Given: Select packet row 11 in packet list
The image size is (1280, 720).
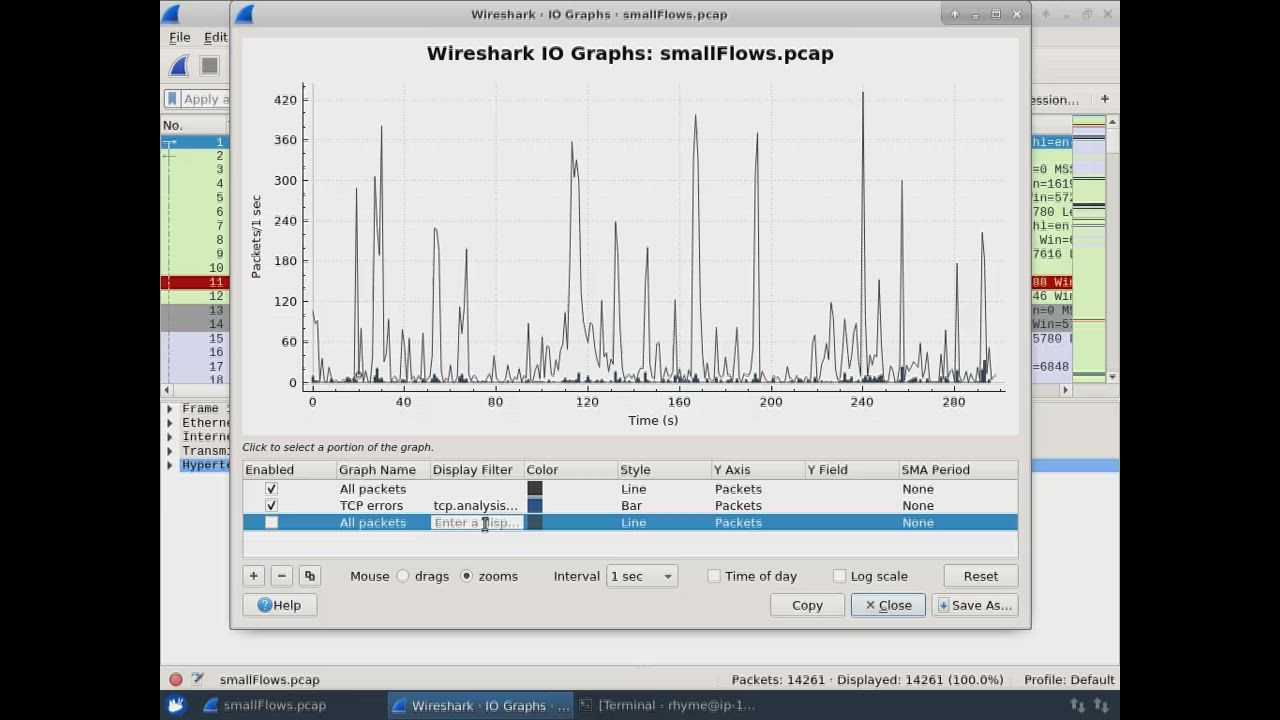Looking at the screenshot, I should click(x=195, y=283).
